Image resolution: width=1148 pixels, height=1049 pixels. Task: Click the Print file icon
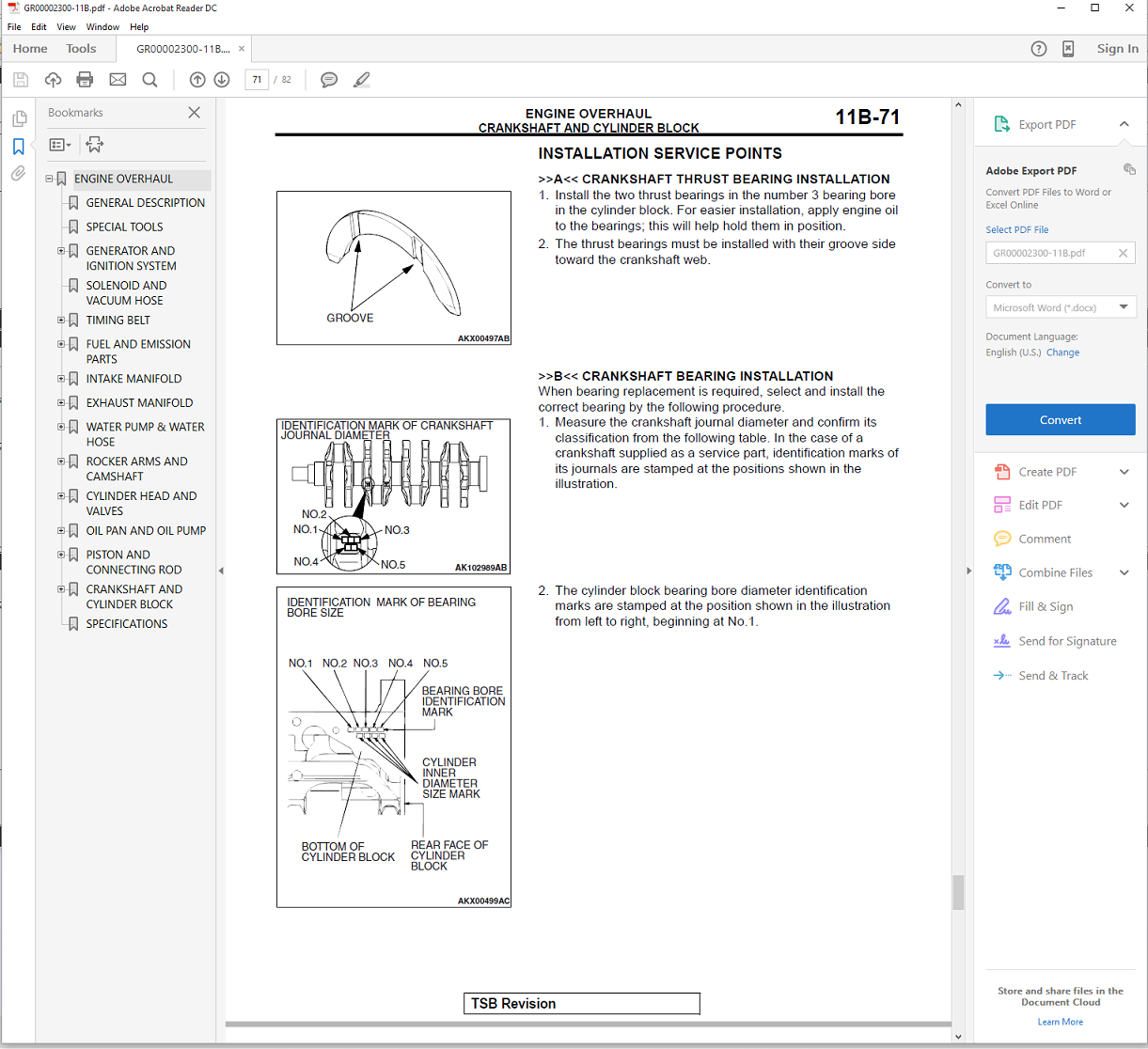click(85, 80)
